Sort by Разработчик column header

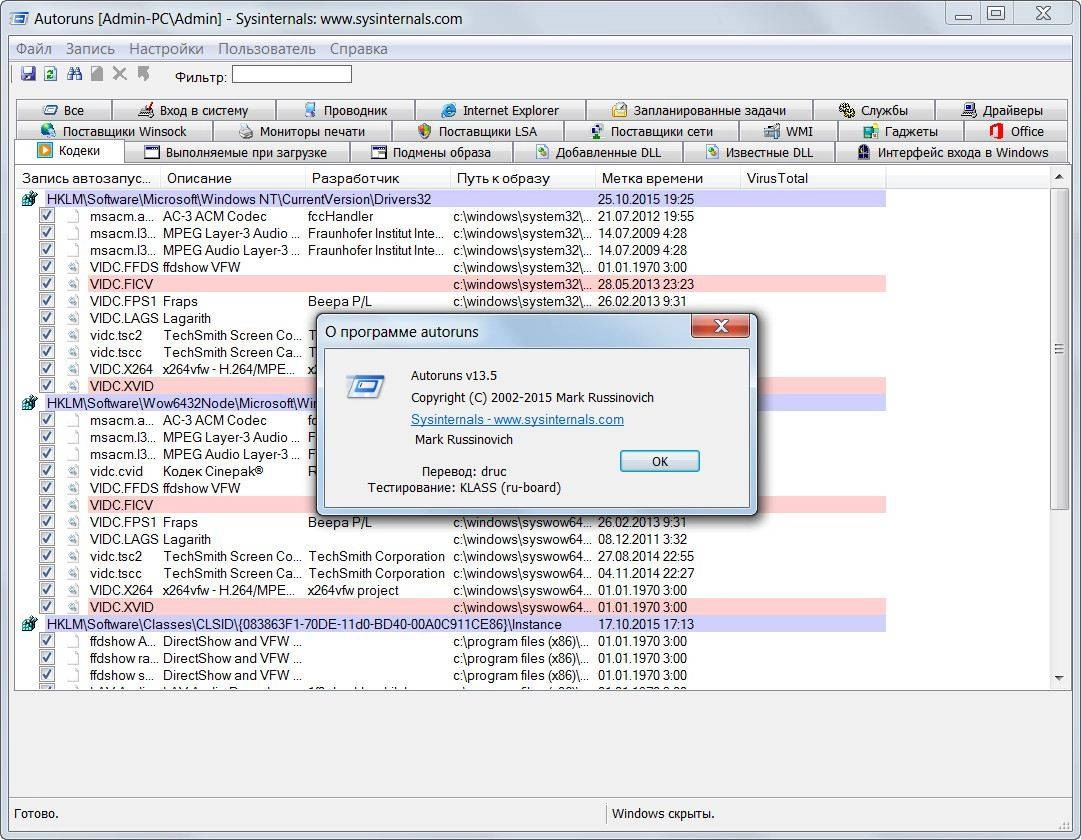(378, 179)
